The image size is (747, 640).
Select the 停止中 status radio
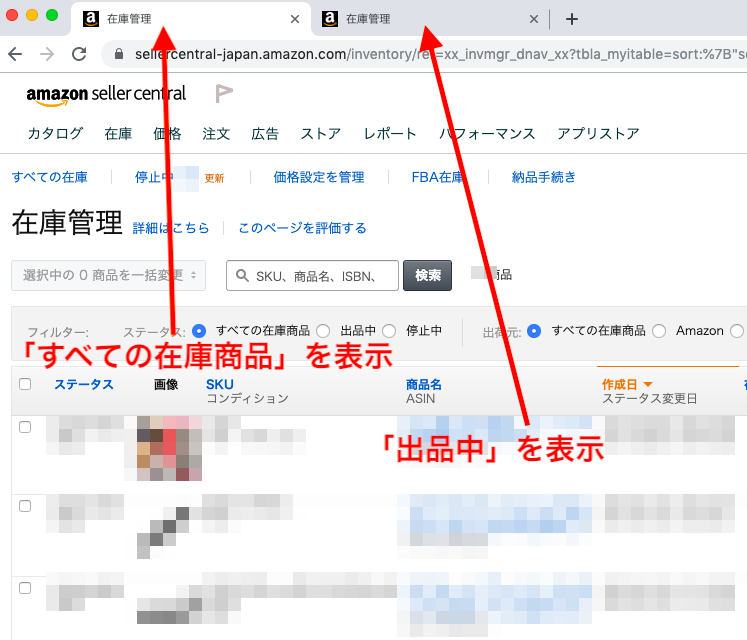click(x=389, y=331)
